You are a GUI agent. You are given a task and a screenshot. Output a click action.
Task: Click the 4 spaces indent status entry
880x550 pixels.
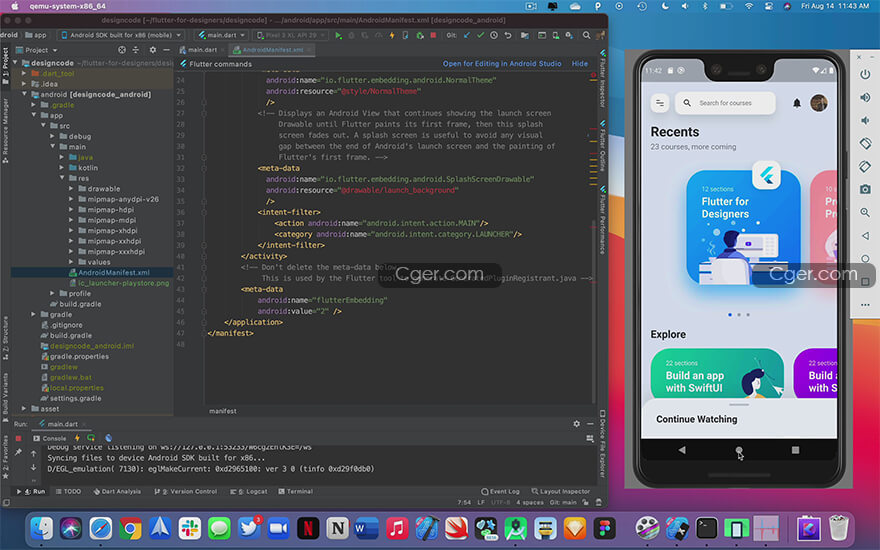point(530,502)
